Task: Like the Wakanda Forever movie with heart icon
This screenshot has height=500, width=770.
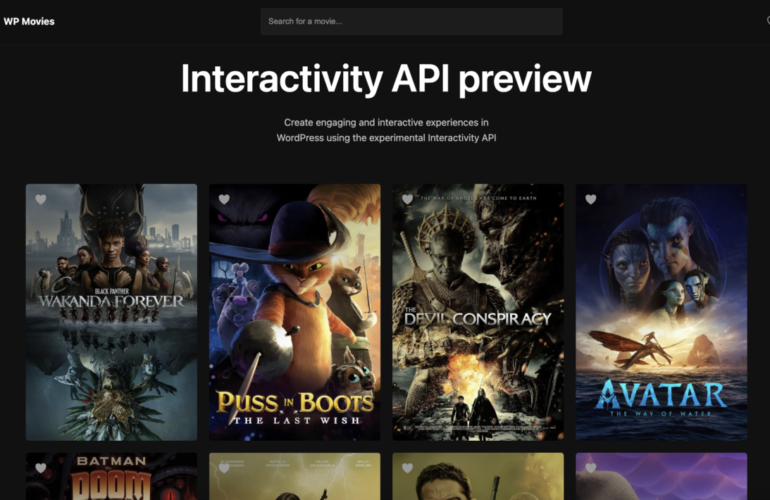Action: click(x=41, y=199)
